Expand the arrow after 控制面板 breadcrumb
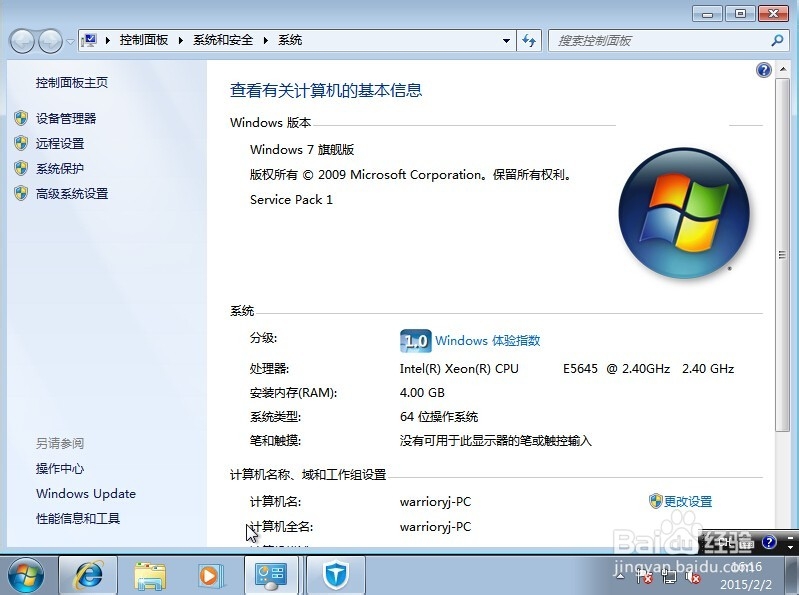Image resolution: width=799 pixels, height=595 pixels. point(180,40)
